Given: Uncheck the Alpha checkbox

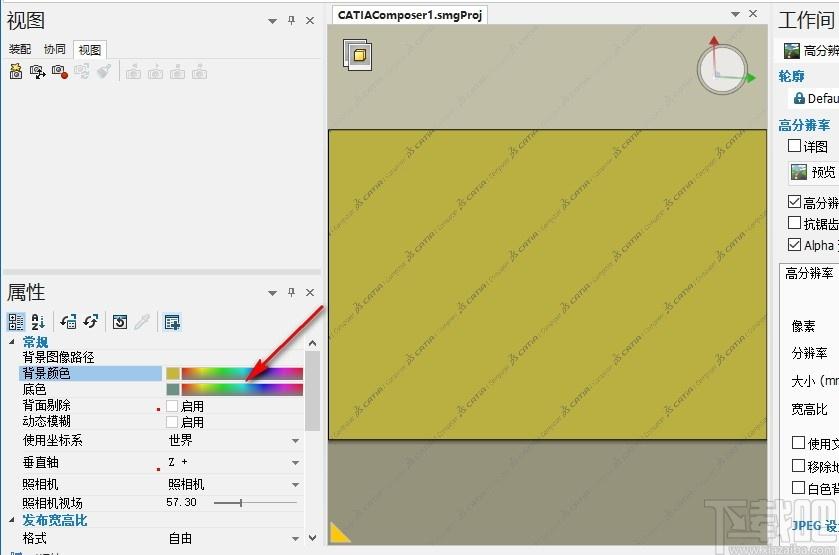Looking at the screenshot, I should point(795,245).
